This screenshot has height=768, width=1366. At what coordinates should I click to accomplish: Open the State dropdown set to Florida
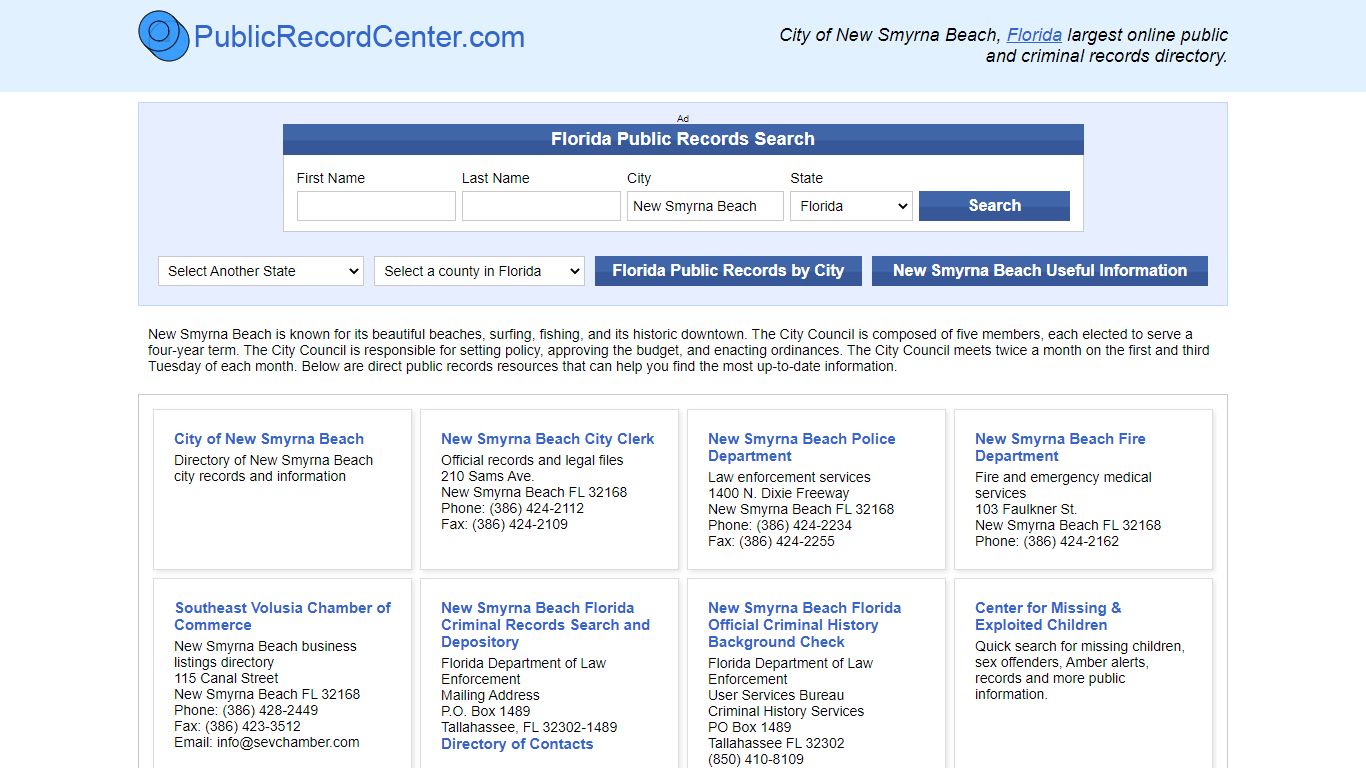(852, 206)
